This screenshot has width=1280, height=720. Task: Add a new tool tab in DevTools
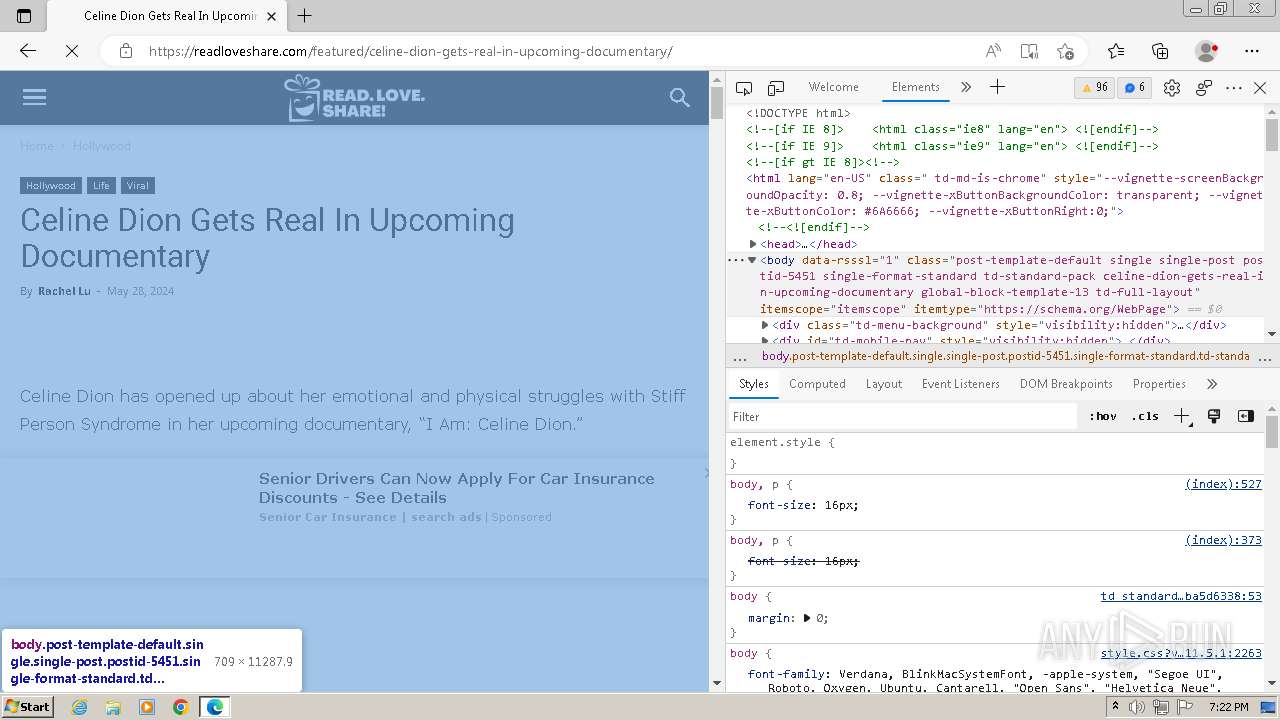click(997, 88)
